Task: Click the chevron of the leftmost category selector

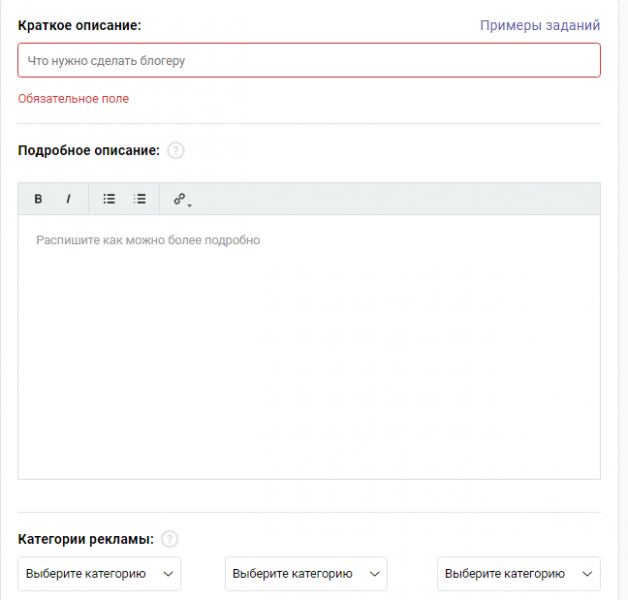Action: (x=168, y=574)
